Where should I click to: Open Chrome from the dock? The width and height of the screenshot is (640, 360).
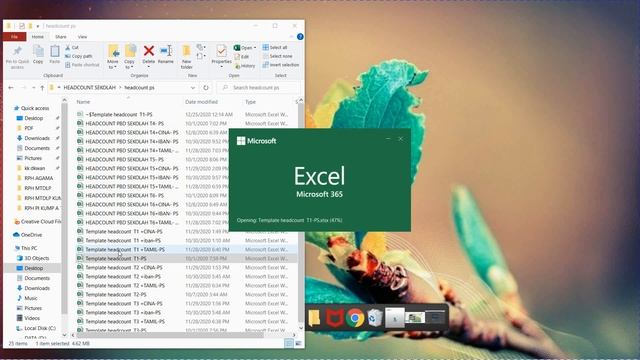click(x=355, y=318)
